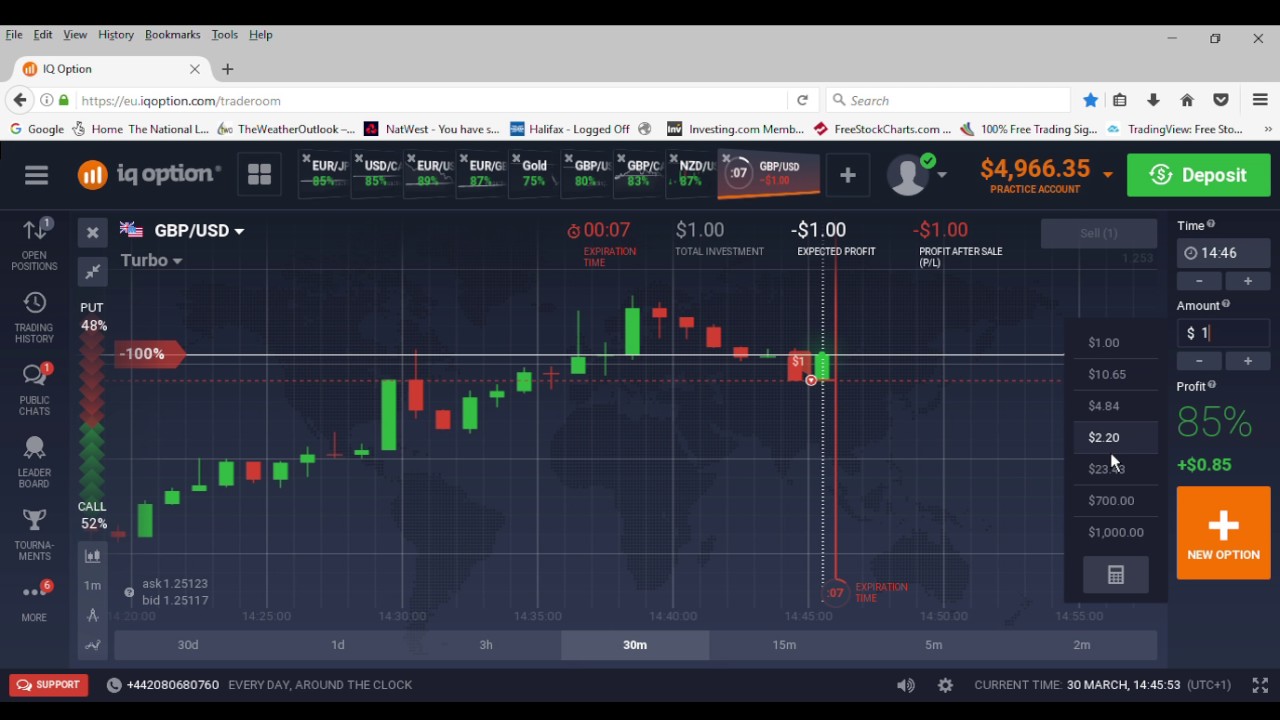Image resolution: width=1280 pixels, height=720 pixels.
Task: Open the Investing.com bookmark
Action: pos(735,129)
